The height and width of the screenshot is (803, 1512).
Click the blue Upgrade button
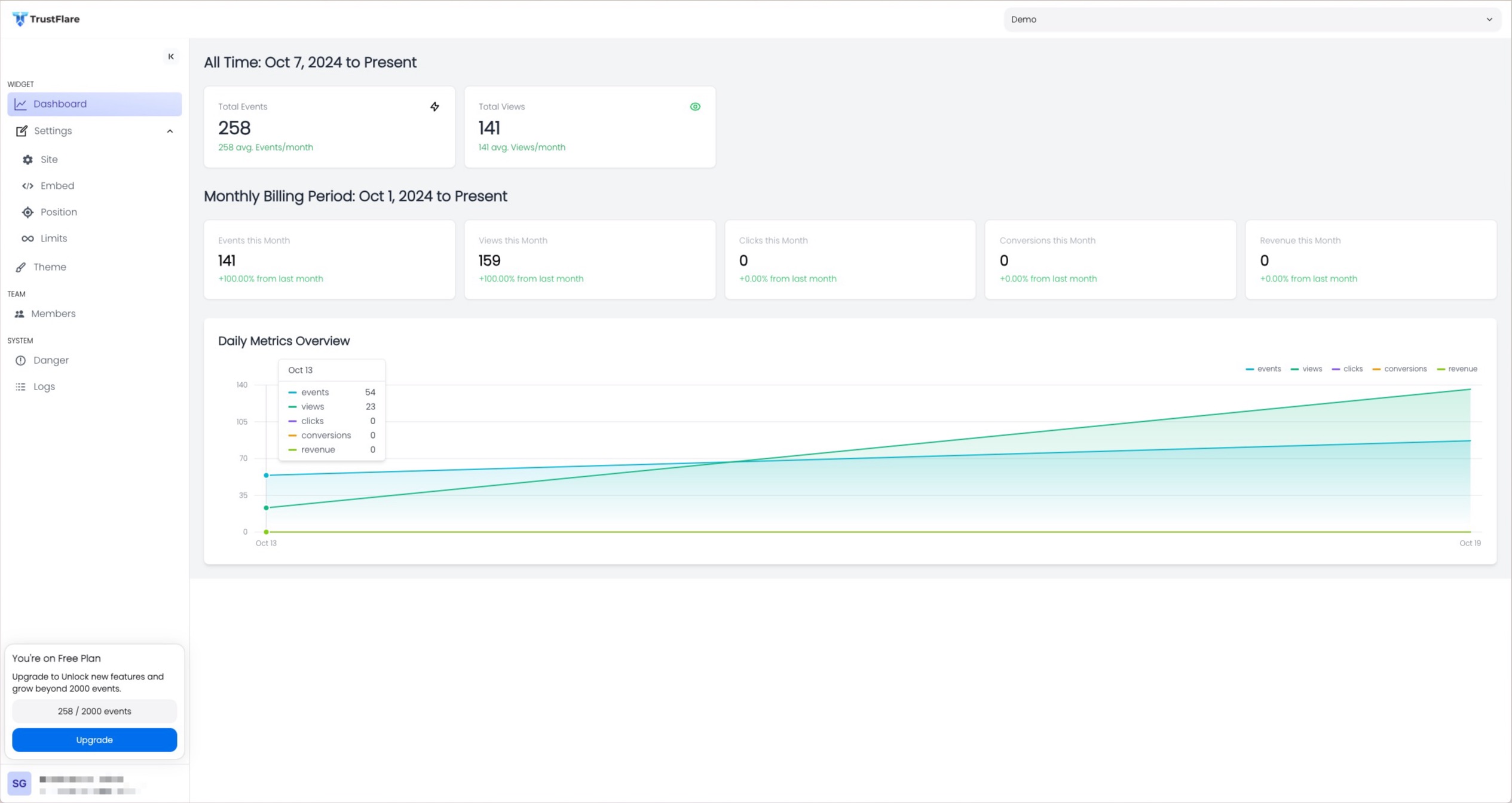click(94, 740)
